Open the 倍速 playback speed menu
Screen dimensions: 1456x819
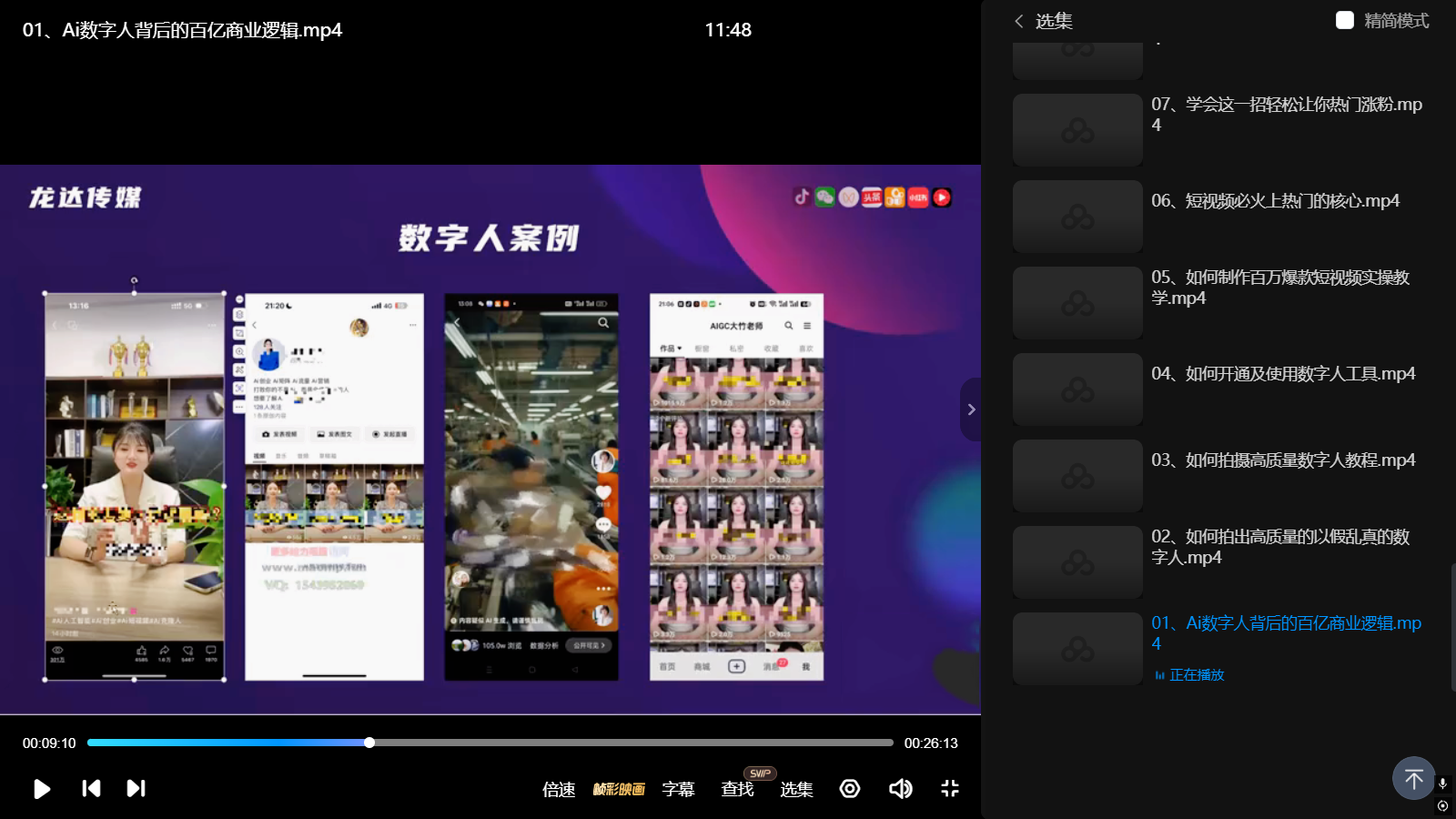click(559, 789)
